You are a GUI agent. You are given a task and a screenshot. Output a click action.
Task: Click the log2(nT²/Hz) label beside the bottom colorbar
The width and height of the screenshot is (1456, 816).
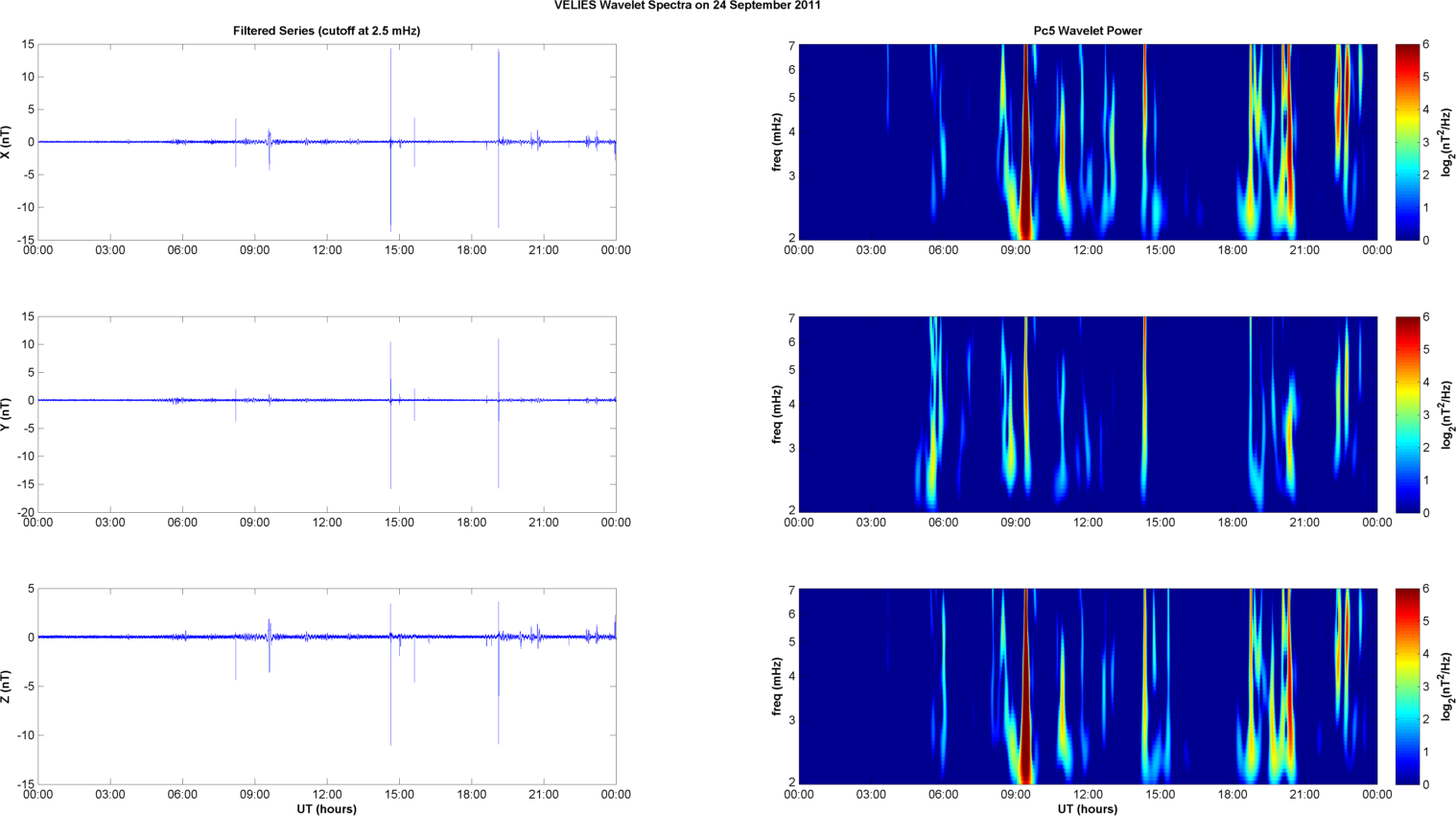click(x=1447, y=687)
